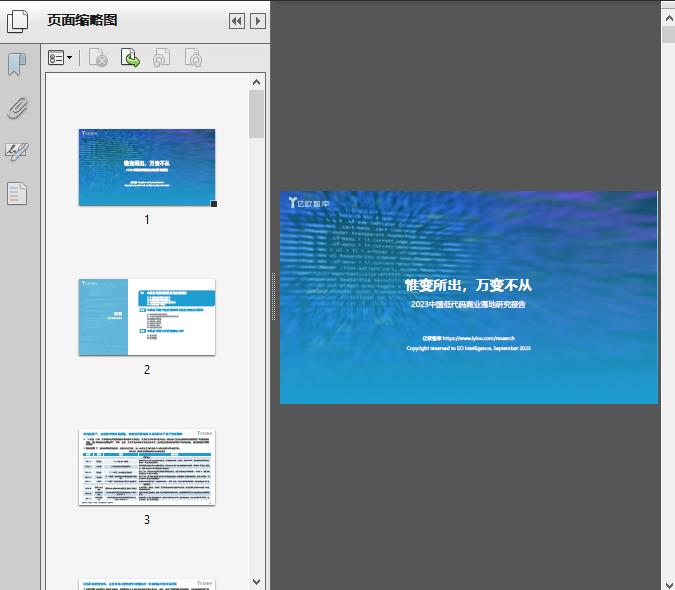Open the thumbnail options dropdown menu
The width and height of the screenshot is (675, 590).
pyautogui.click(x=60, y=59)
